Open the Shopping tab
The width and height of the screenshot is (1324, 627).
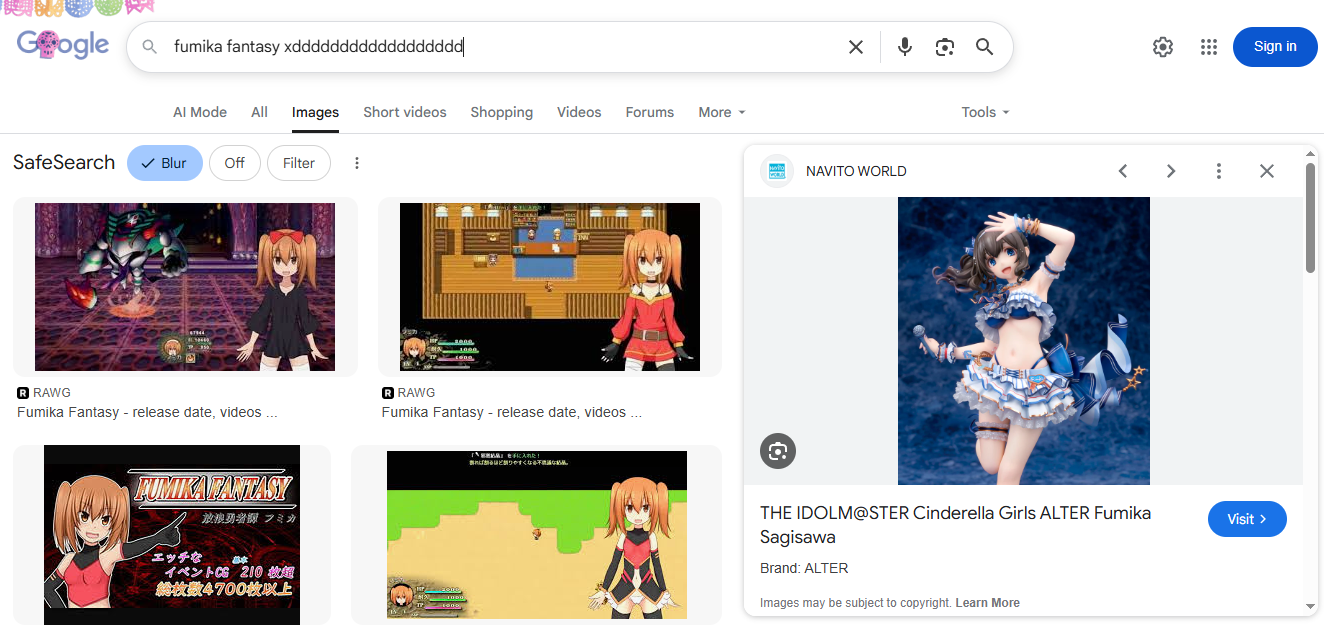(502, 112)
